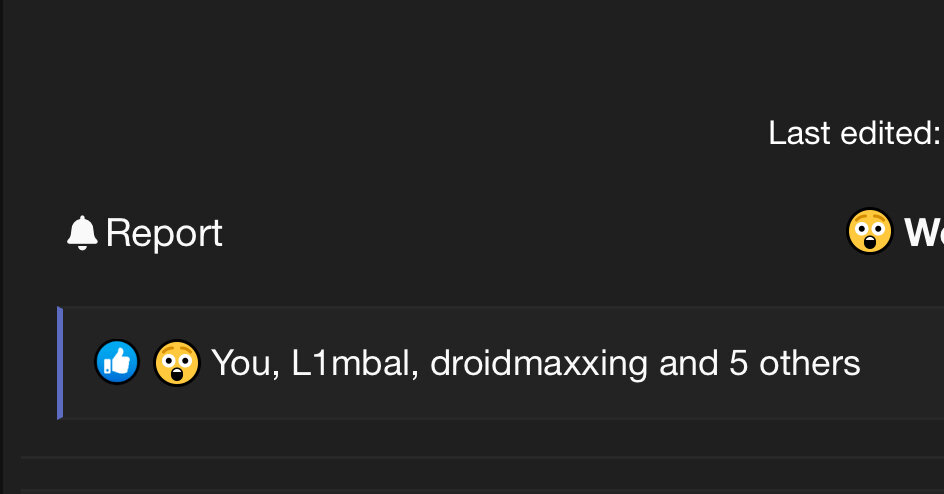Click empty space between Report and Wow

coord(530,233)
